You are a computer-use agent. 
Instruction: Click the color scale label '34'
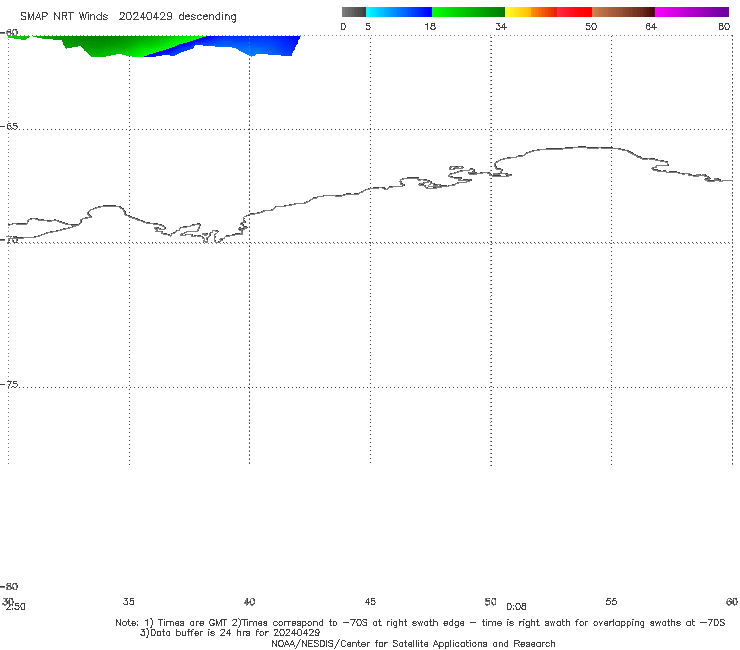(501, 26)
